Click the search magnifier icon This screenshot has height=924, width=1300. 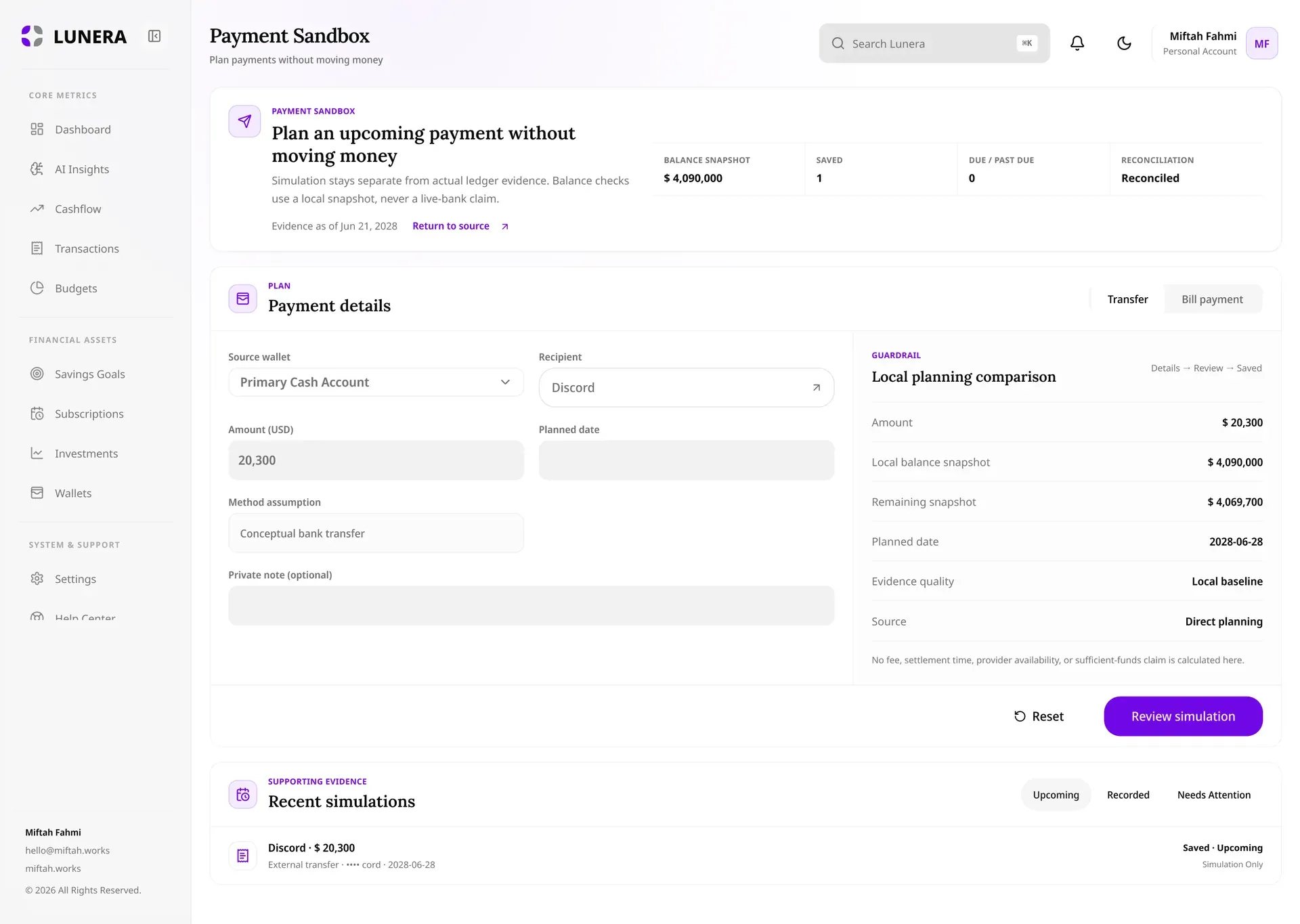pyautogui.click(x=838, y=43)
